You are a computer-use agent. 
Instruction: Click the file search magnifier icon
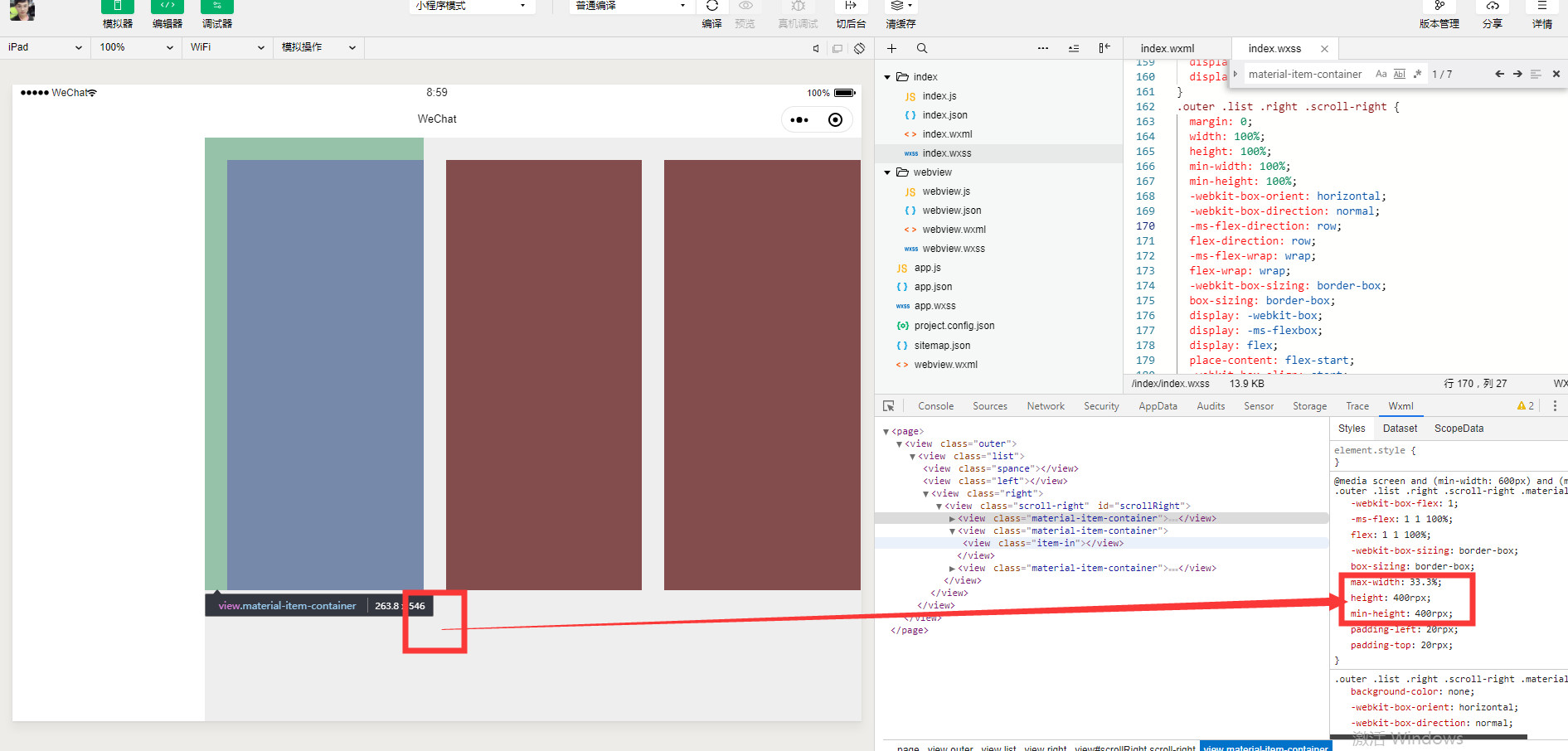pos(922,48)
